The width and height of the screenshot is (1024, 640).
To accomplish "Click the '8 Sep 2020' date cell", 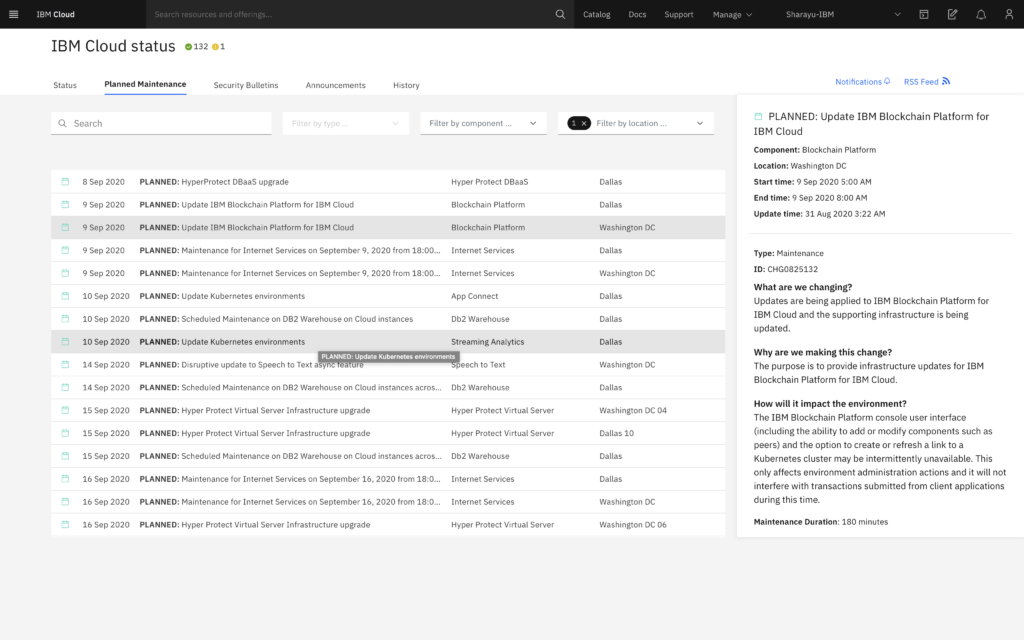I will click(x=103, y=182).
